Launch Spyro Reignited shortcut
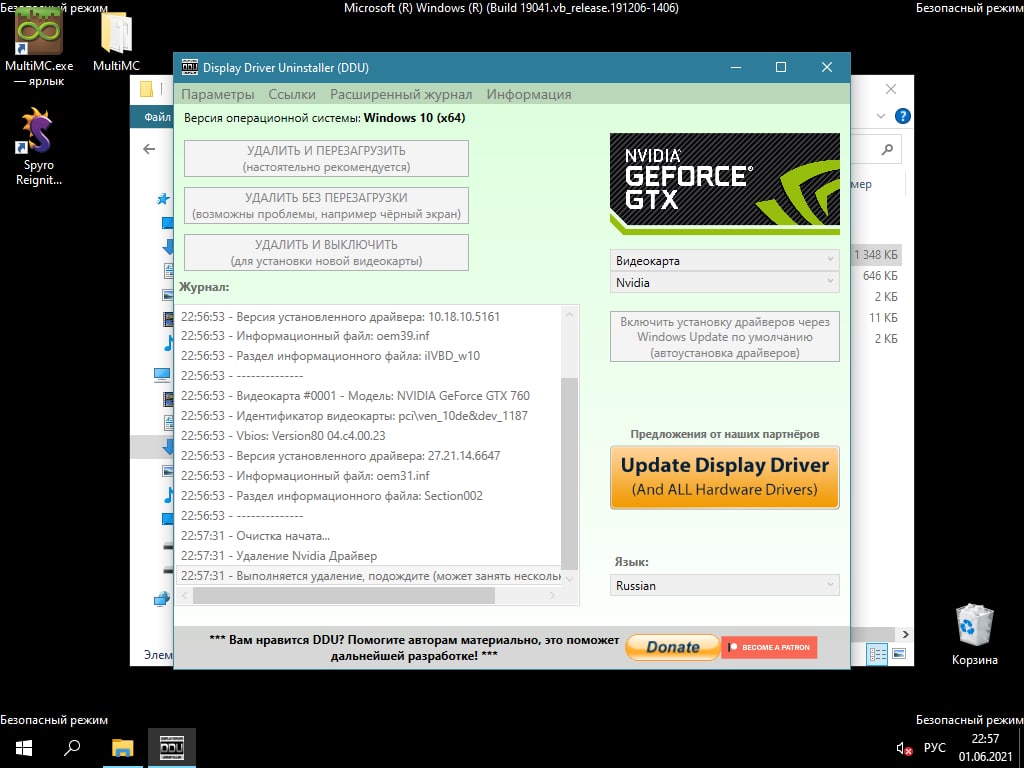The height and width of the screenshot is (768, 1024). (39, 148)
